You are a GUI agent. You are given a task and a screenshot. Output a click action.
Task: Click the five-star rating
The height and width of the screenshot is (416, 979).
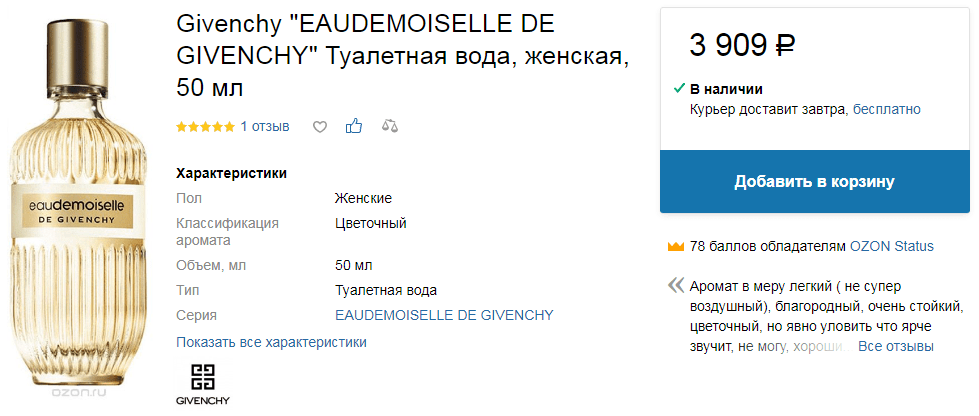pos(205,127)
